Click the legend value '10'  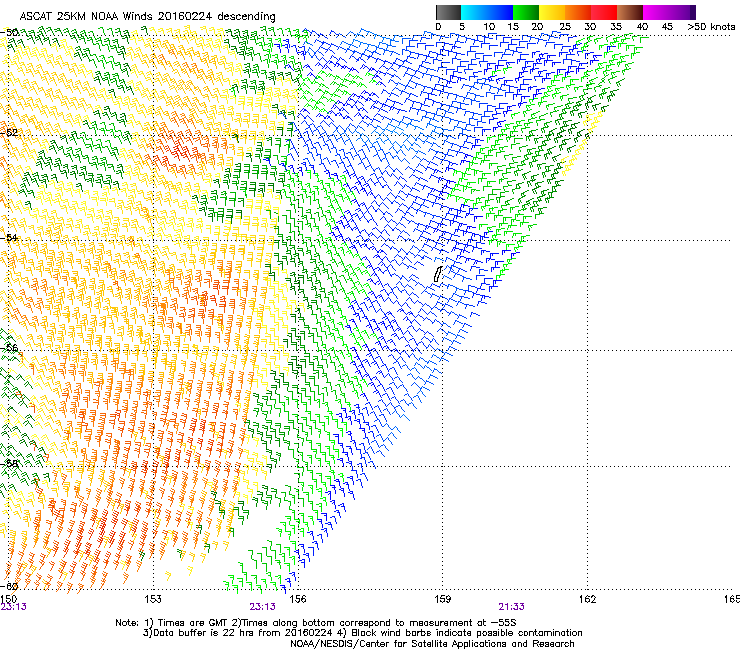coord(489,26)
